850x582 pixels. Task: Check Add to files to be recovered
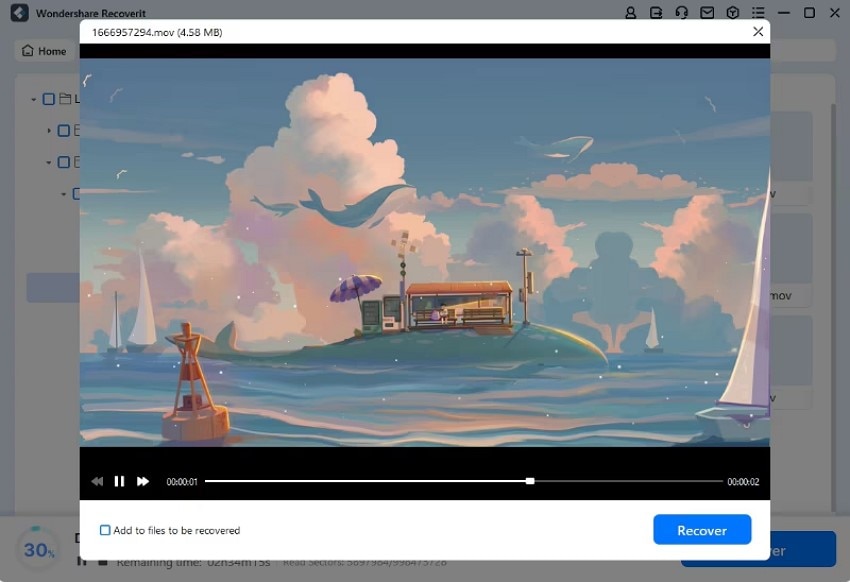pos(105,530)
